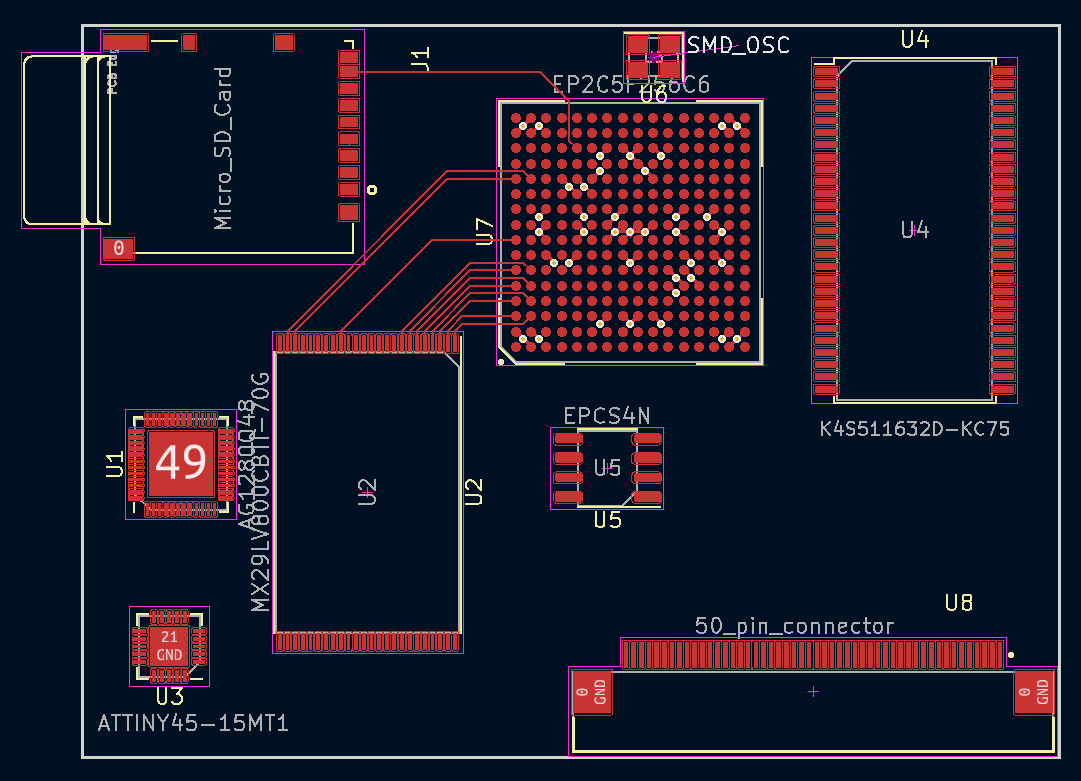
Task: Click the U8 reference designator
Action: 959,603
